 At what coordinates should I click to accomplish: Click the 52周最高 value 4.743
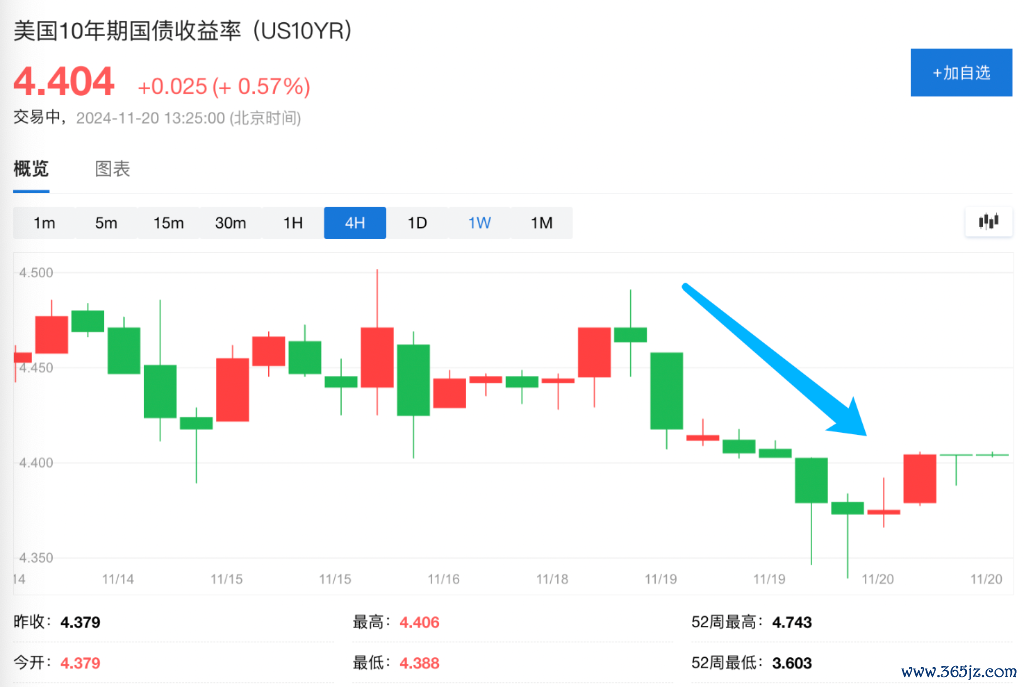click(x=792, y=622)
